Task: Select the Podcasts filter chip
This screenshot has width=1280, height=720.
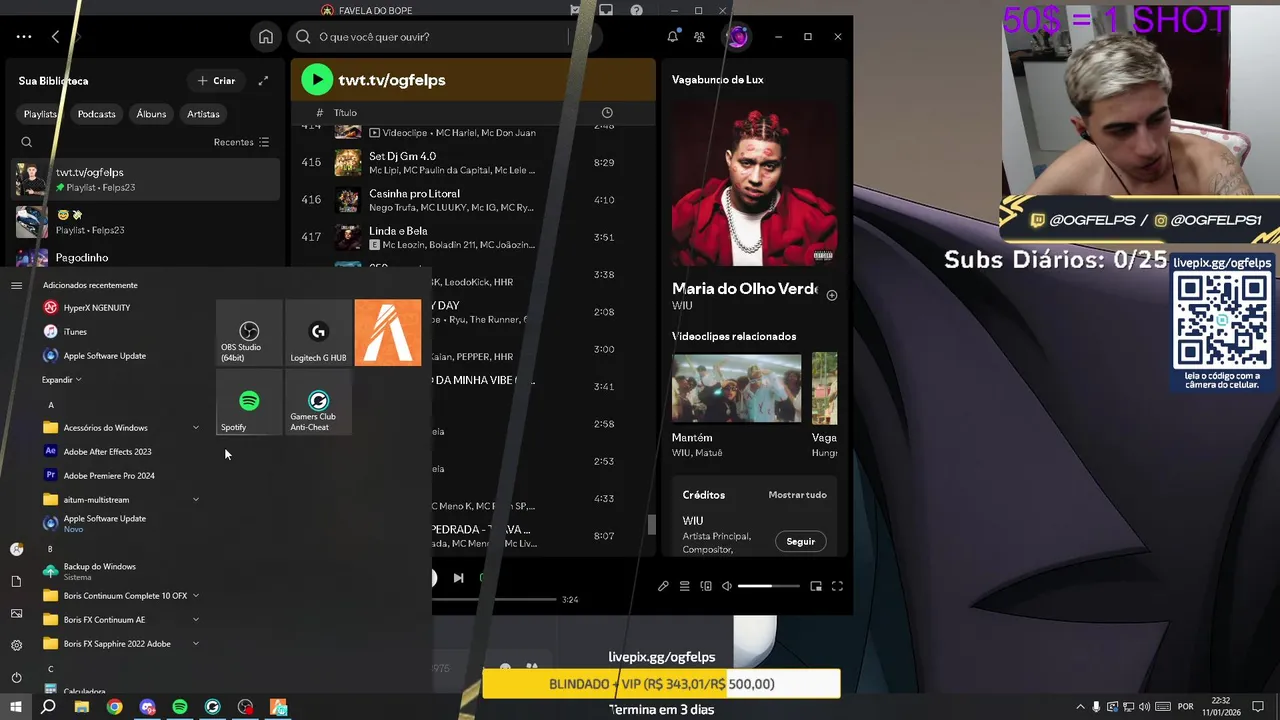Action: pos(97,114)
